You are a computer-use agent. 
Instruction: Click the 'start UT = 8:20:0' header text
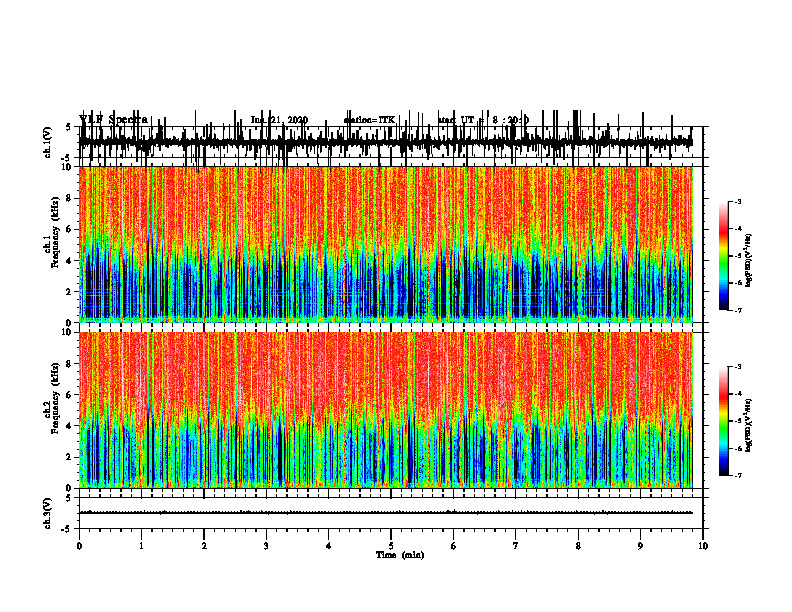(x=483, y=120)
